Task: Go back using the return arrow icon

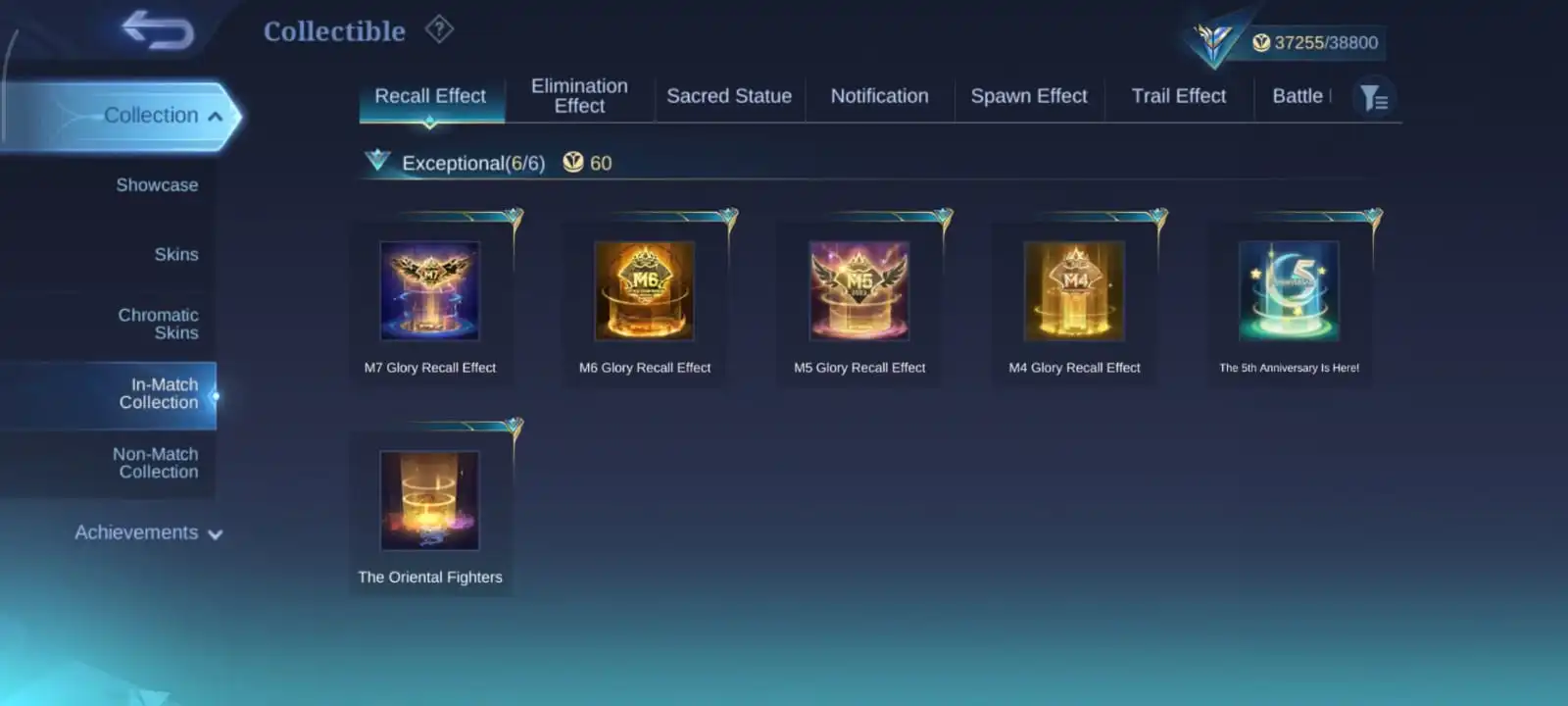Action: pos(159,29)
